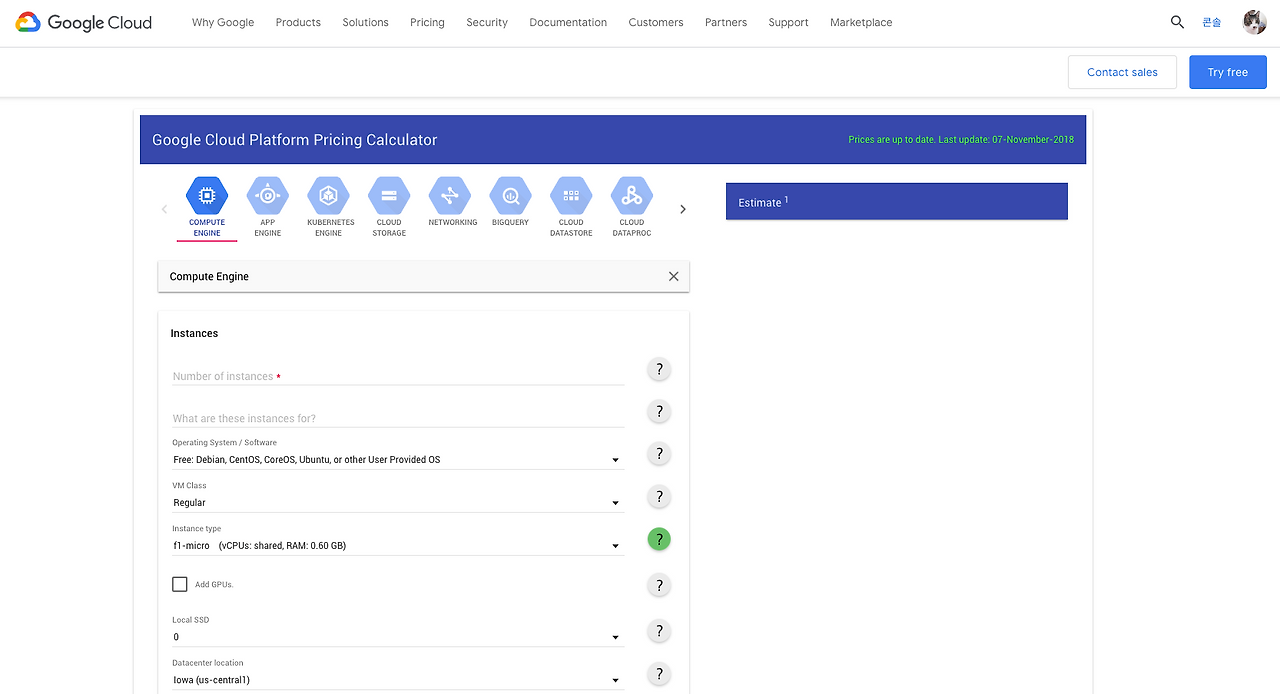Open the Documentation menu item
This screenshot has width=1280, height=694.
pyautogui.click(x=568, y=22)
